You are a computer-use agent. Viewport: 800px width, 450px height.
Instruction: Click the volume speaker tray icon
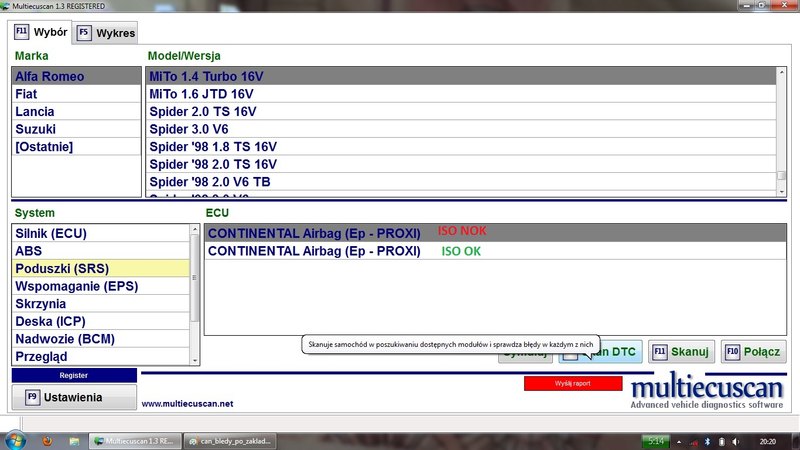click(x=735, y=441)
